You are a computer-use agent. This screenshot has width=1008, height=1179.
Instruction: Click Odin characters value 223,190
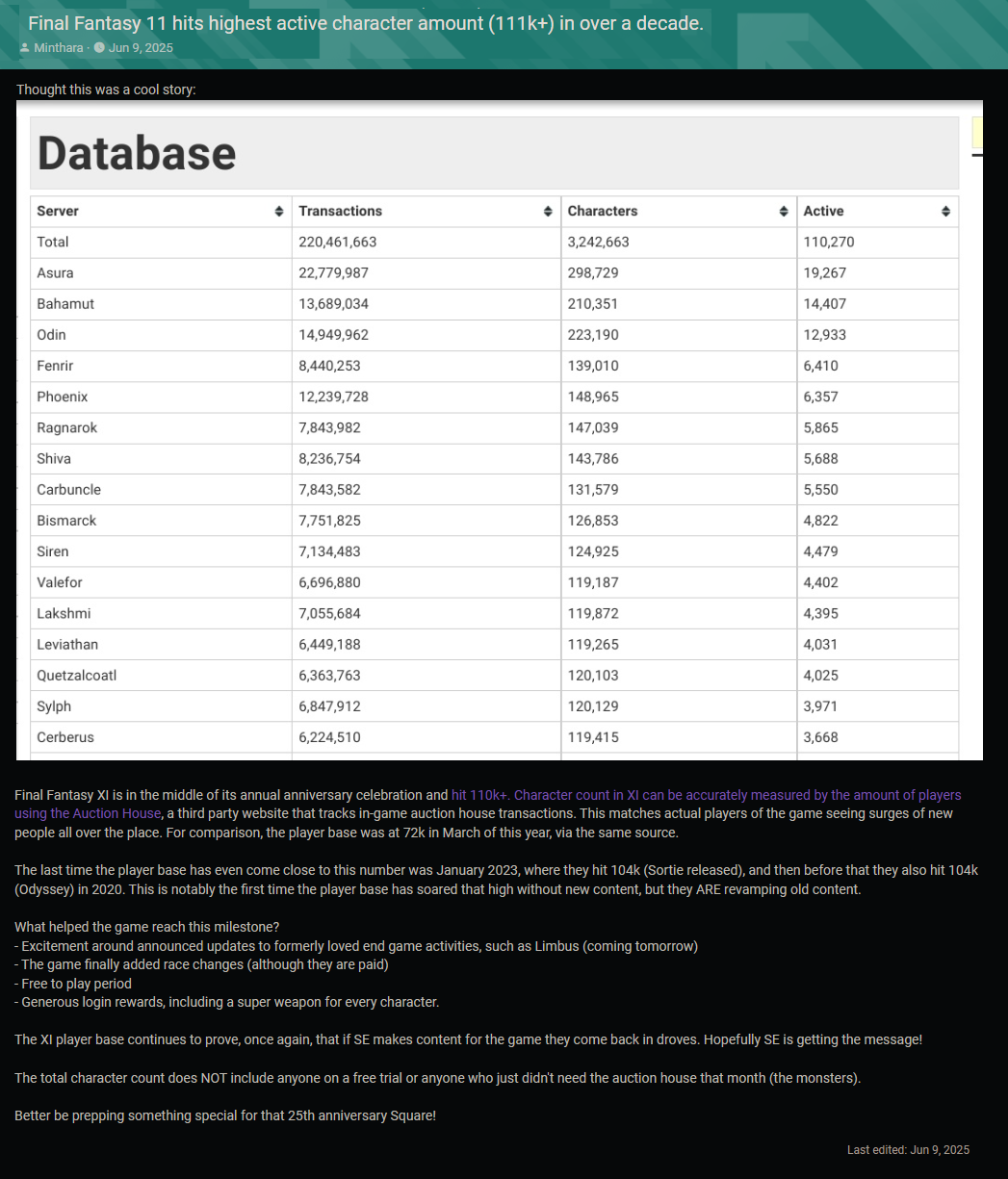593,334
